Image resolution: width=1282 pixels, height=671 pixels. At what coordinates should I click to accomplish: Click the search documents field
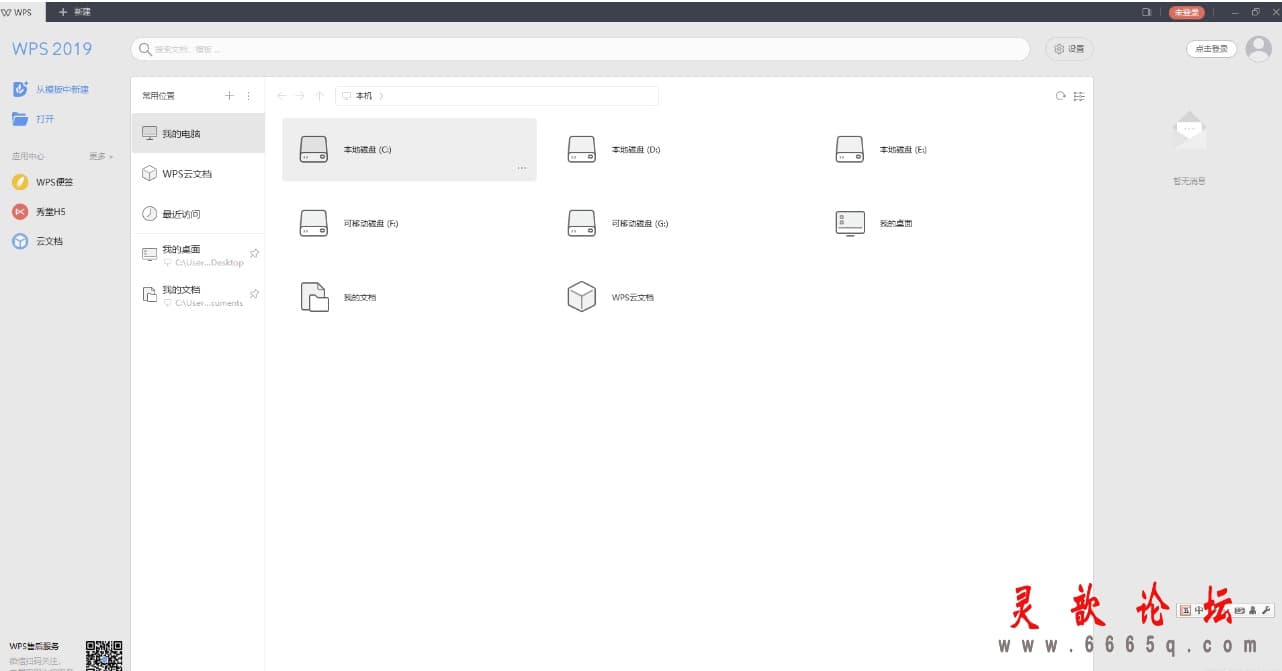coord(580,49)
